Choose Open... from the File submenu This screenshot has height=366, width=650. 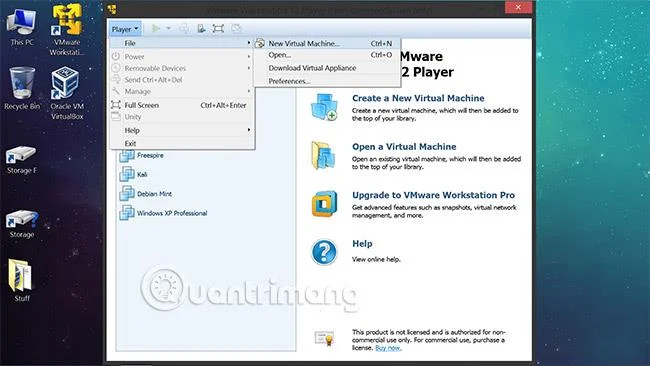327,55
